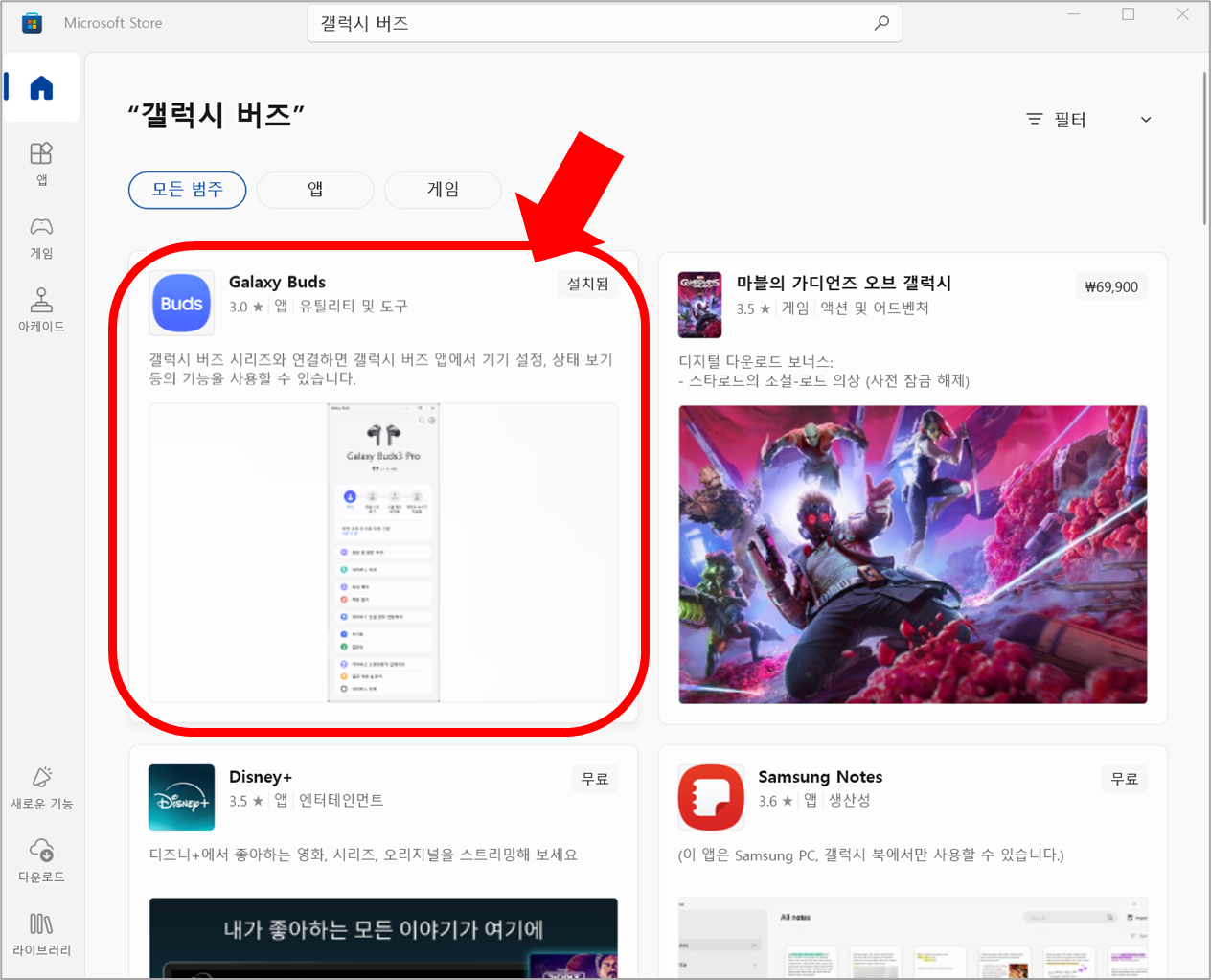
Task: Click the 3.6 star rating on Samsung Notes
Action: coord(776,801)
